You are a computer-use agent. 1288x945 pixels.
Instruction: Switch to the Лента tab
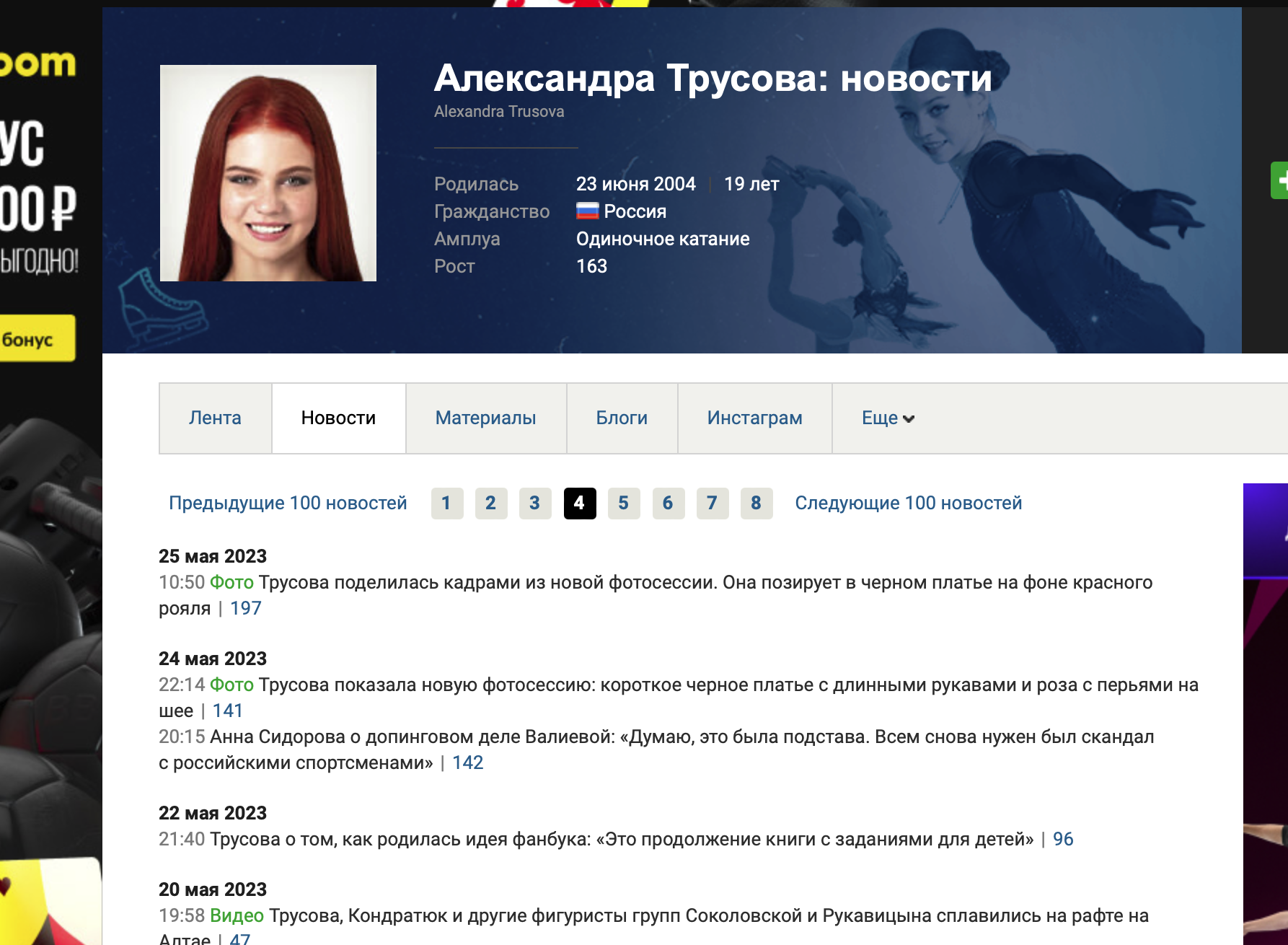215,418
